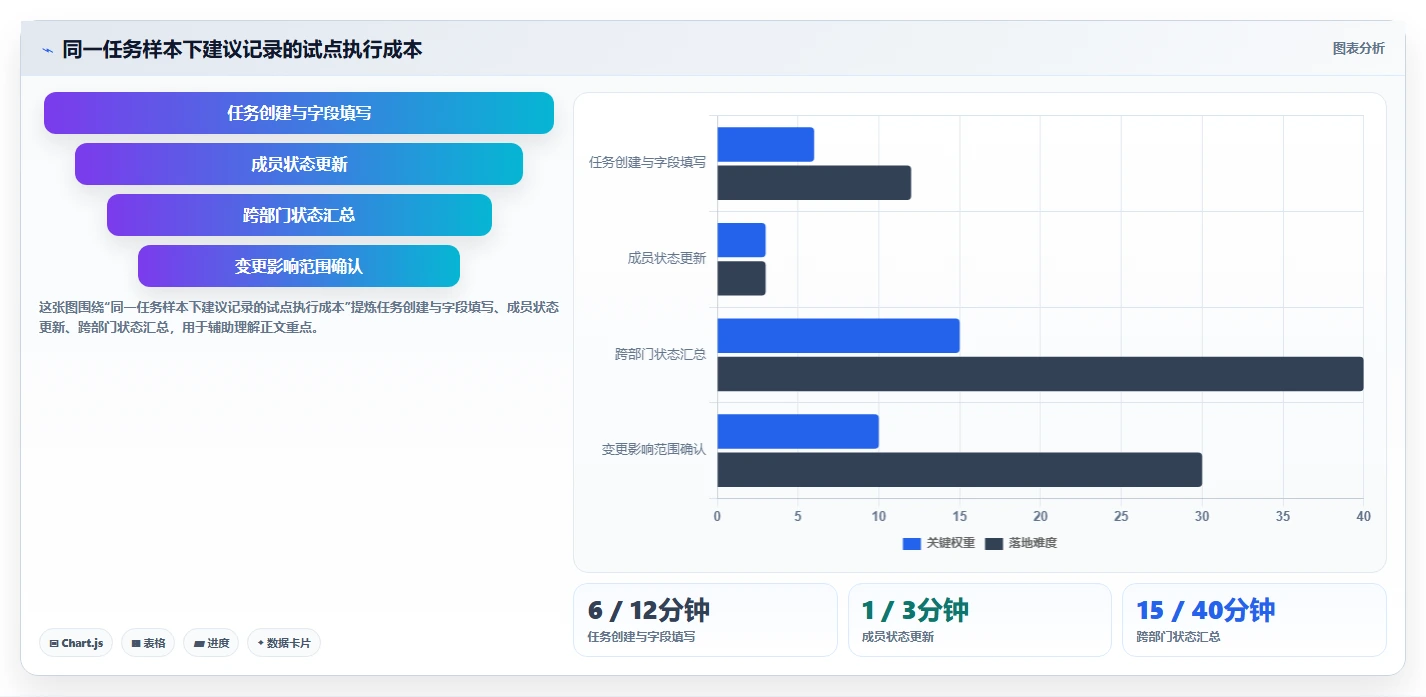Click the dark bar for 成员状态更新
The image size is (1426, 697).
pyautogui.click(x=742, y=278)
